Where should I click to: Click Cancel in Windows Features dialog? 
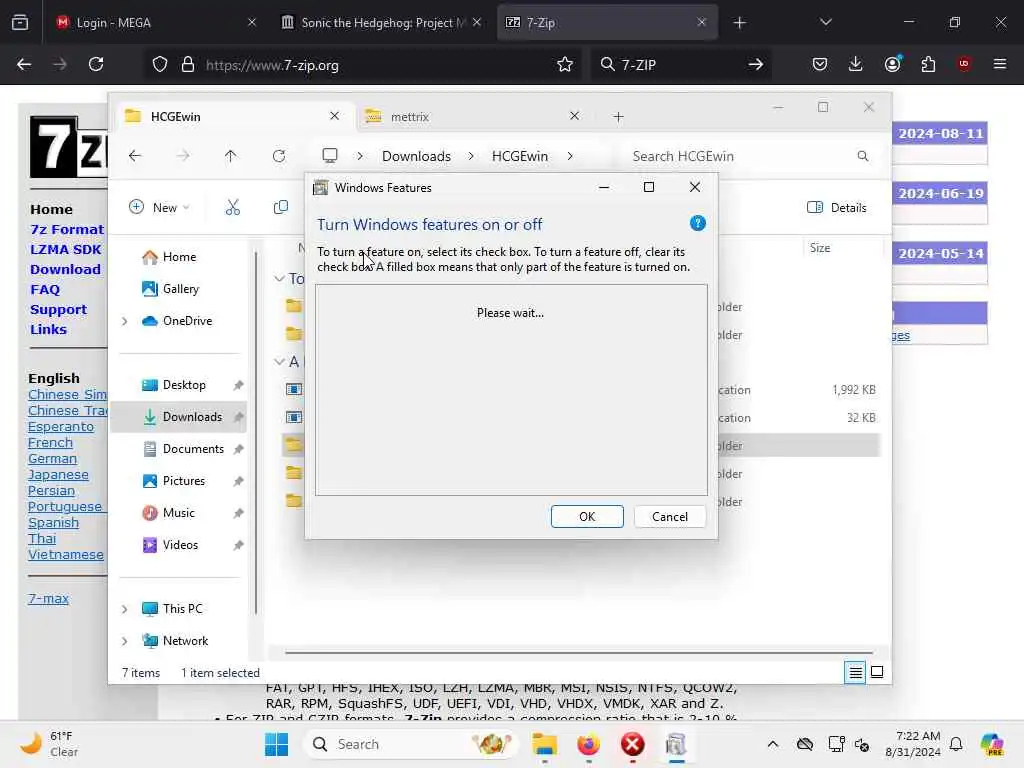[669, 517]
